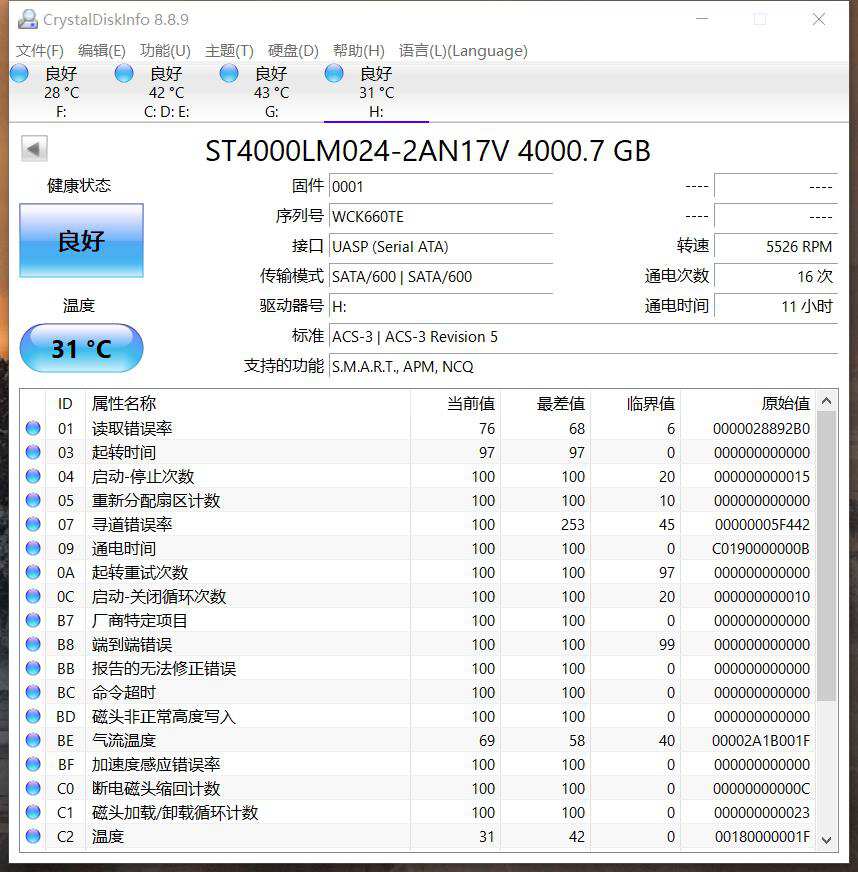Image resolution: width=858 pixels, height=872 pixels.
Task: Click status orb for attribute 0A 起转重试次数
Action: coord(33,572)
